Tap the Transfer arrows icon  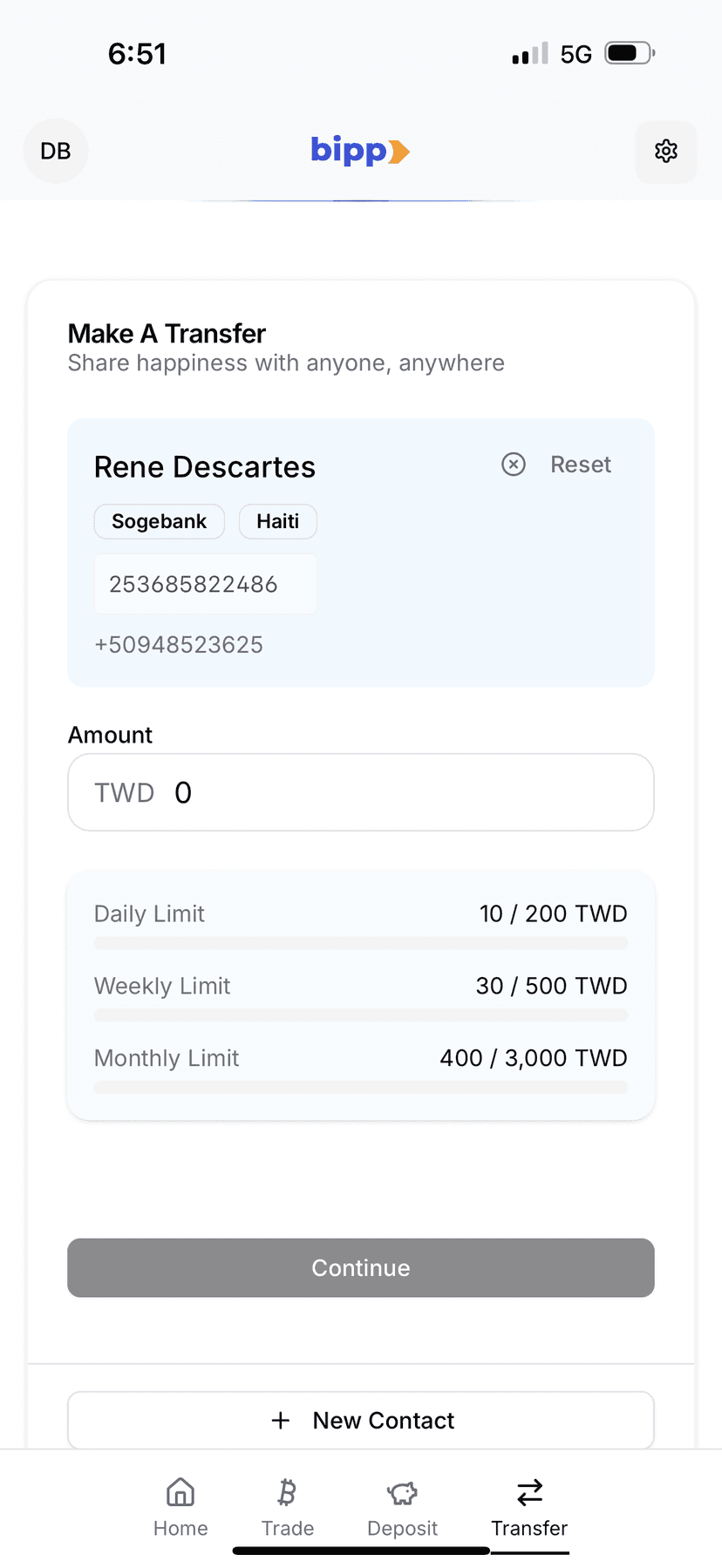point(529,1492)
